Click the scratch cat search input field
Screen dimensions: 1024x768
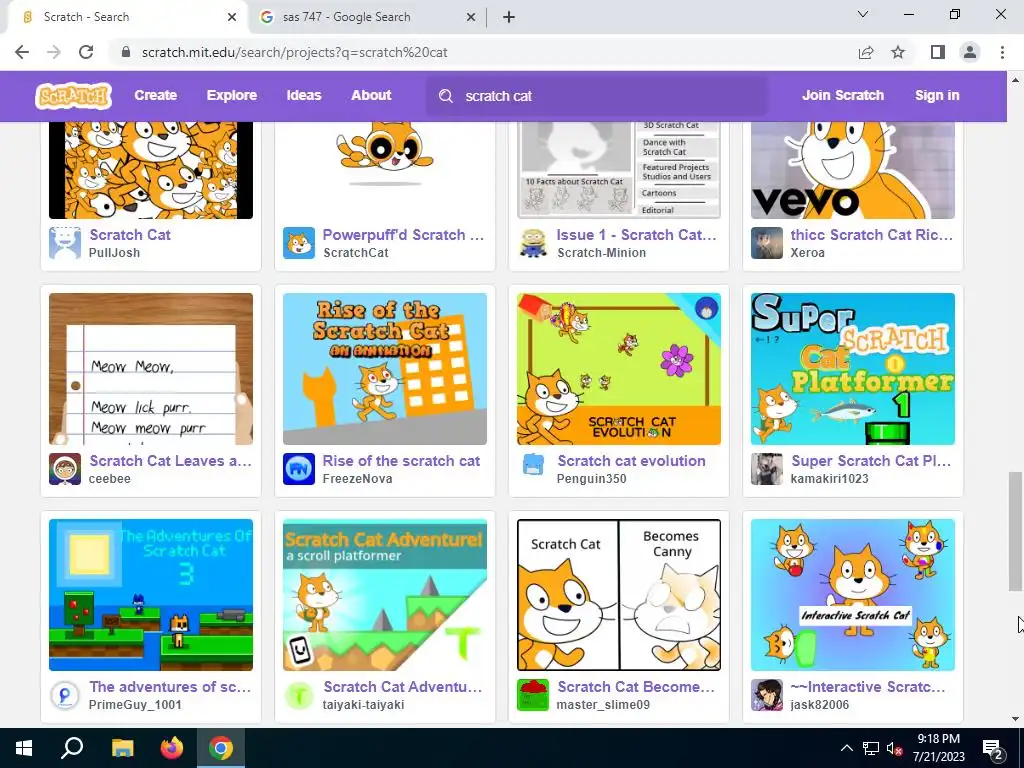tap(596, 96)
